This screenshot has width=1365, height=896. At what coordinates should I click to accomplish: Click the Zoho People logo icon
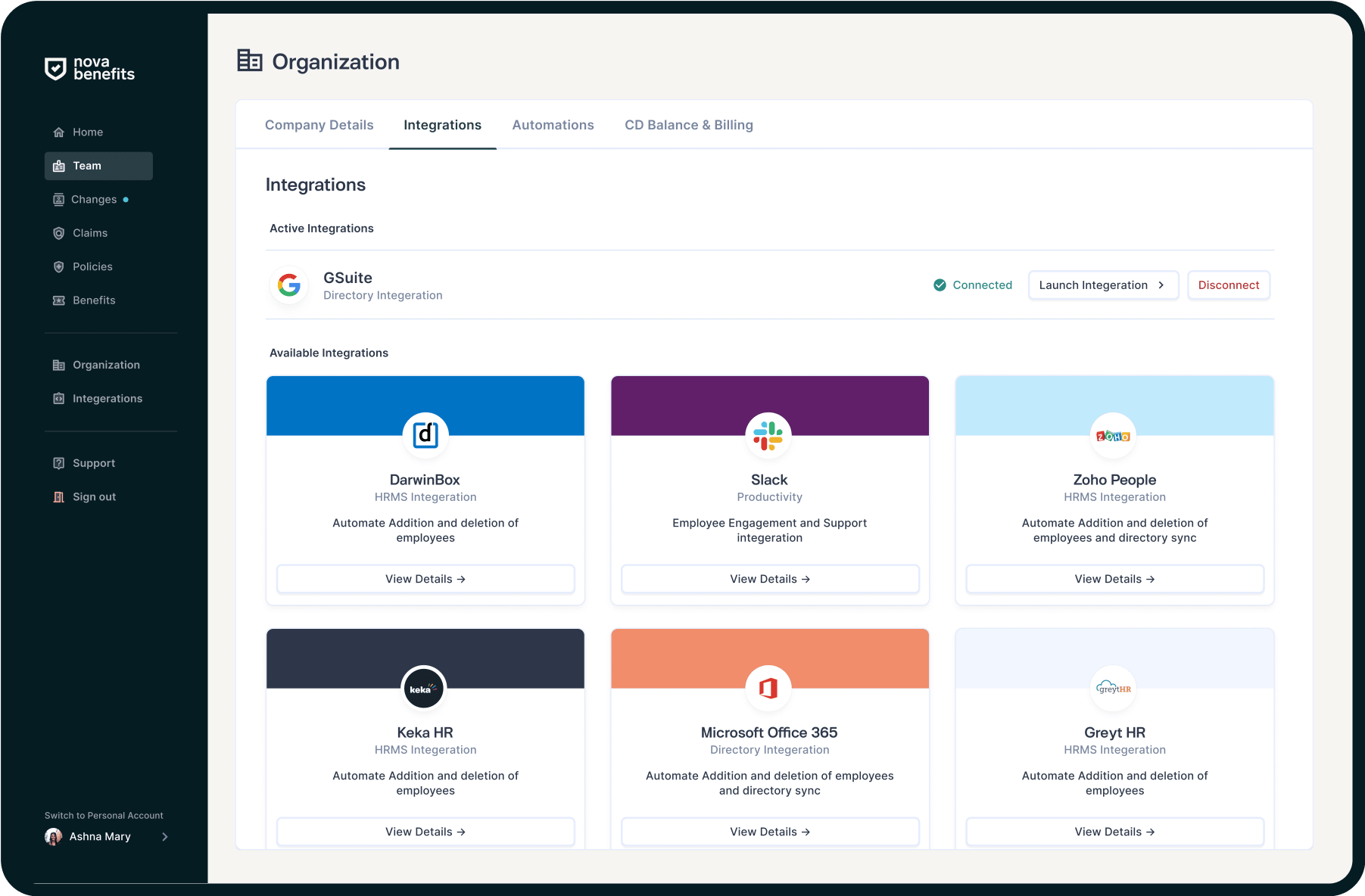(x=1113, y=436)
